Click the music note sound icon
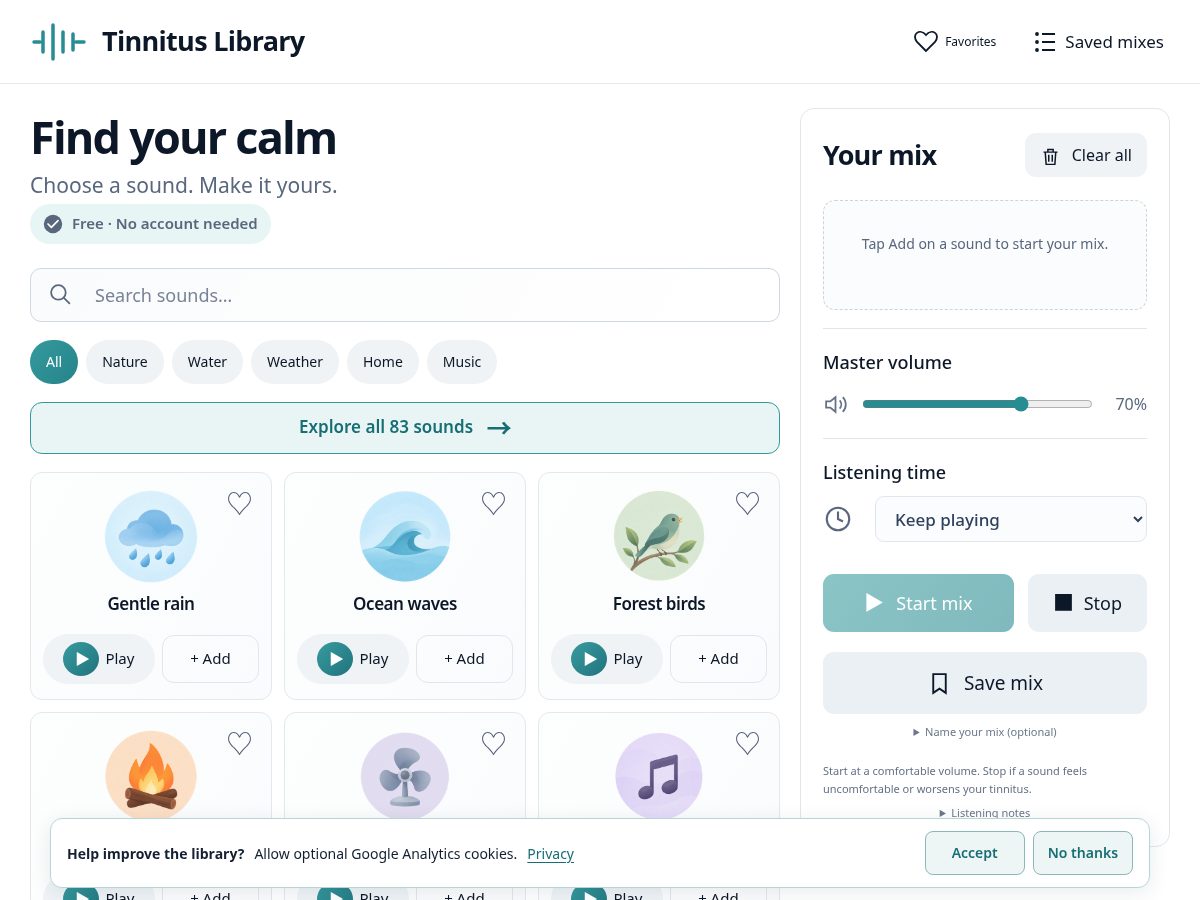Viewport: 1200px width, 900px height. point(659,776)
